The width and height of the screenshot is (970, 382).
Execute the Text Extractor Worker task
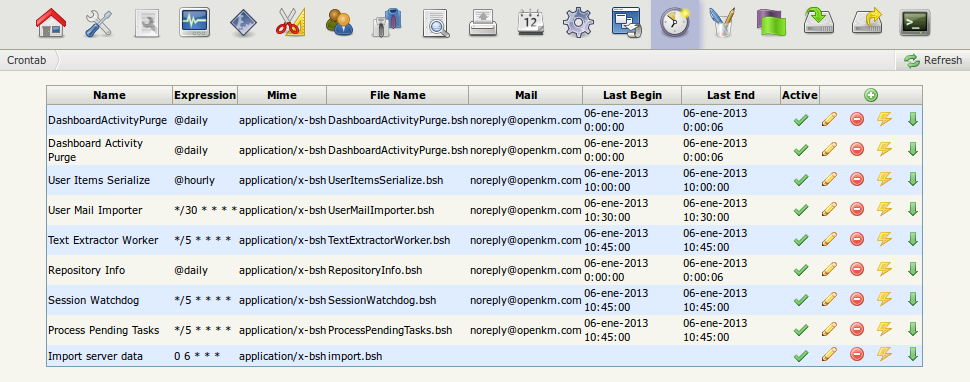pyautogui.click(x=885, y=239)
